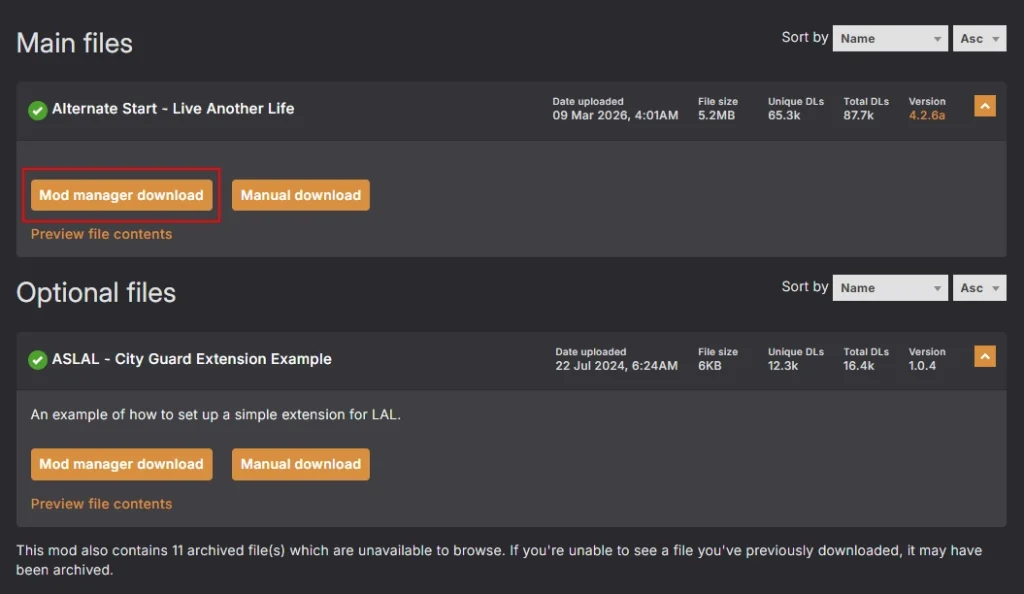Click the ASLAL version number 1.0.4

[x=922, y=366]
